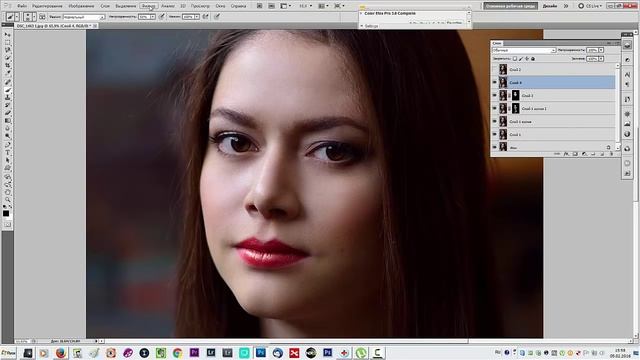Switch to Основная рабочая среда workspace
This screenshot has width=640, height=360.
pos(510,6)
